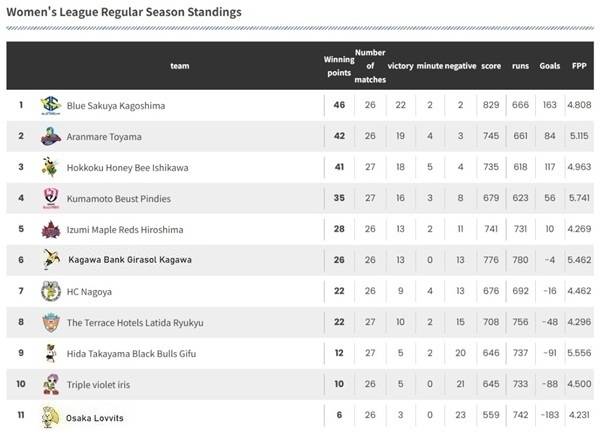Open the Osaka Lovvits team name

[94, 416]
